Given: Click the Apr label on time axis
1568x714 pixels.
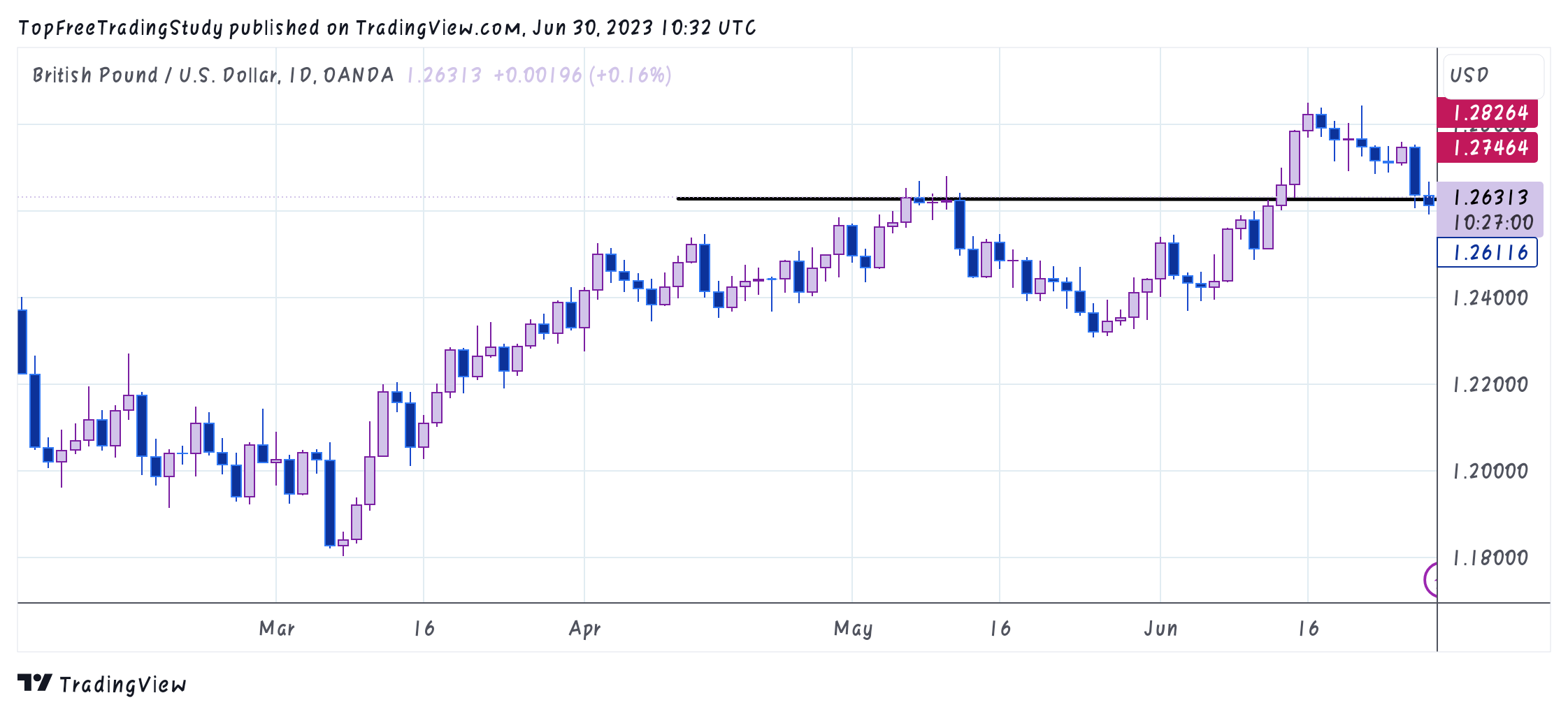Looking at the screenshot, I should pyautogui.click(x=585, y=629).
